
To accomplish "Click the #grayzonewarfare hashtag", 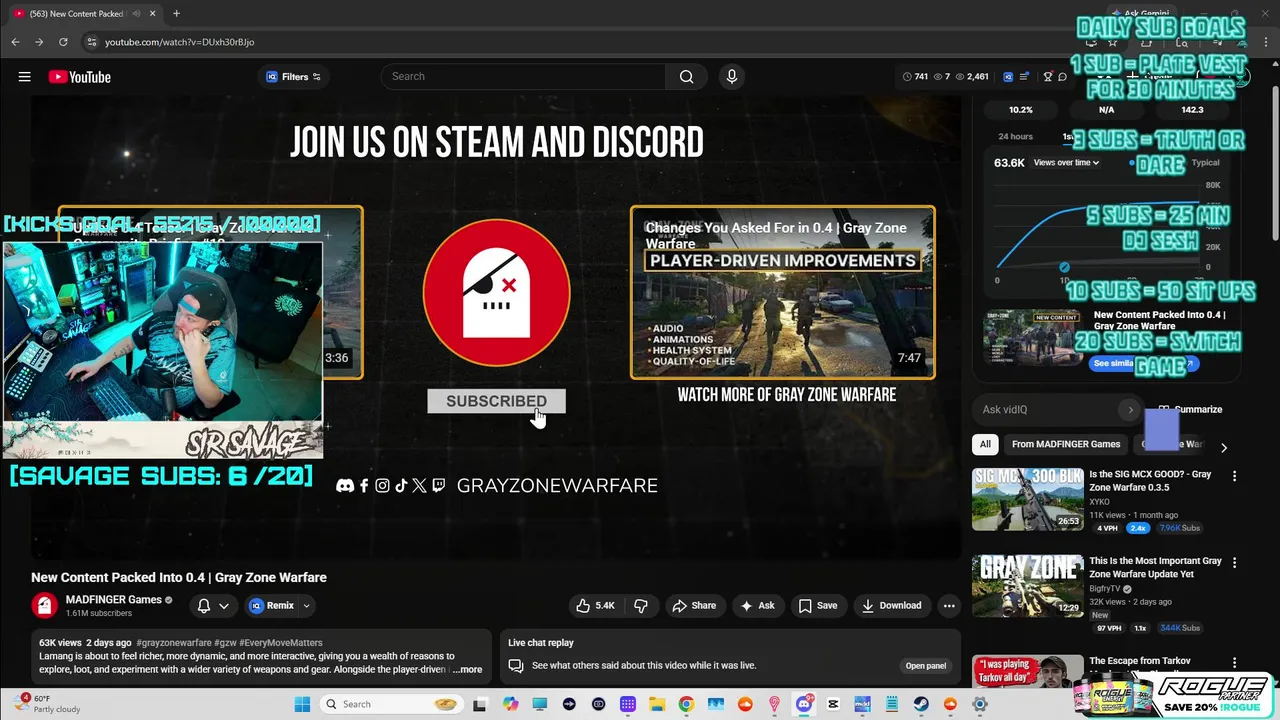I will (x=173, y=643).
